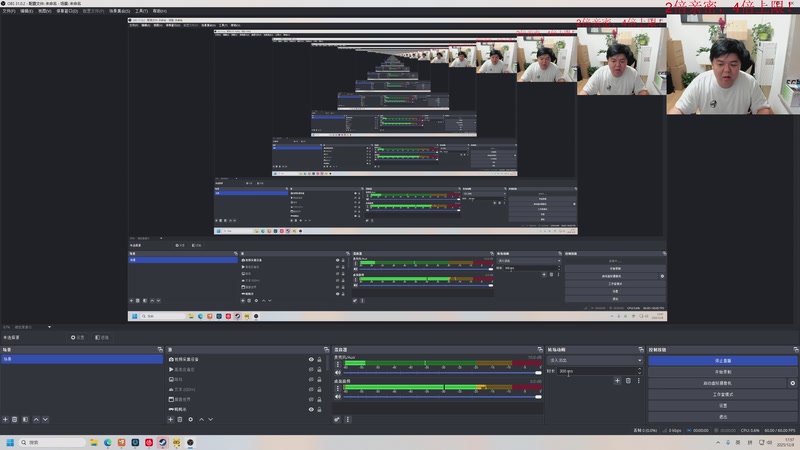Viewport: 800px width, 450px height.
Task: Decrease transition duration with down arrow
Action: 640,373
